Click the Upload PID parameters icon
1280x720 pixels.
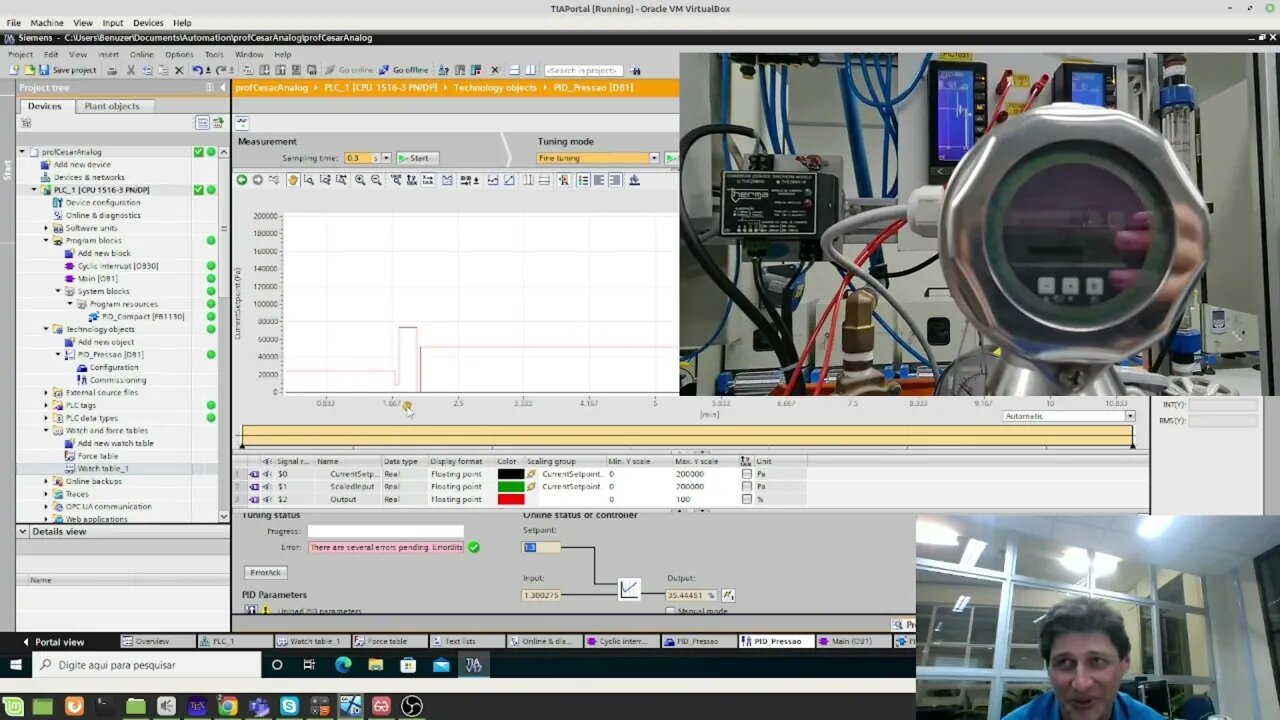[x=251, y=610]
